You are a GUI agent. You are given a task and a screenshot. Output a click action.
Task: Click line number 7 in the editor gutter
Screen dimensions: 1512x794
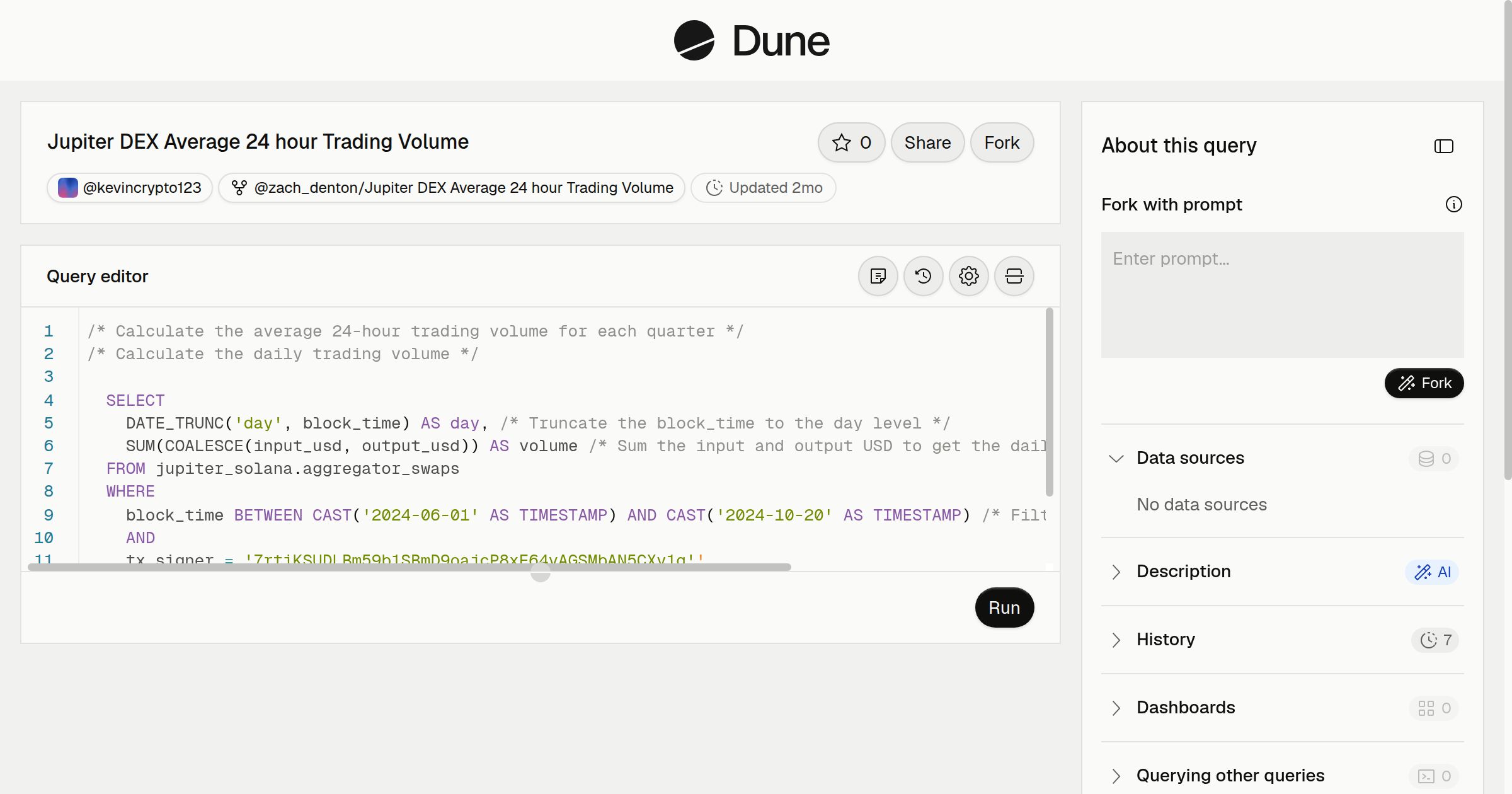click(49, 469)
